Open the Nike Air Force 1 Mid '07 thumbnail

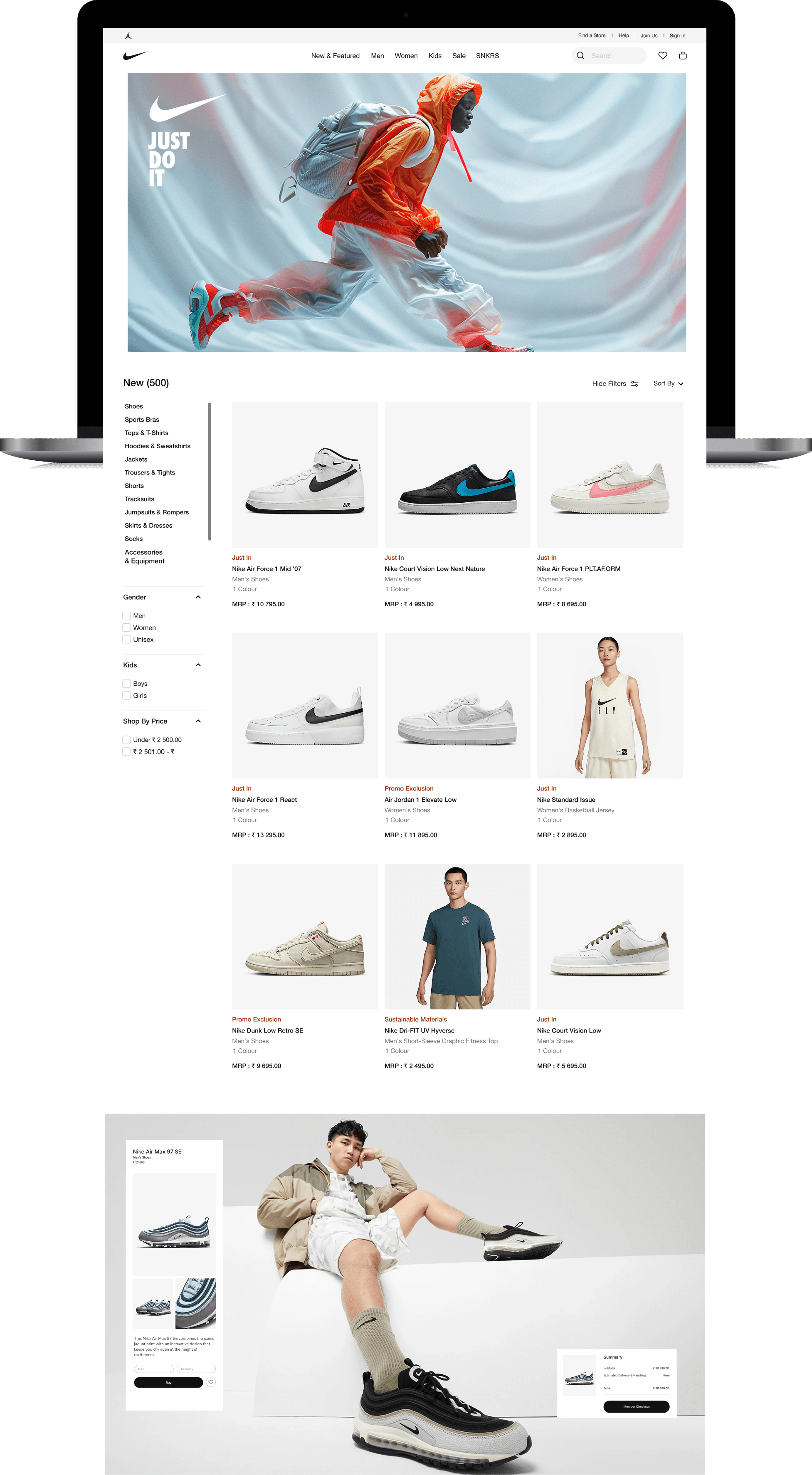305,474
